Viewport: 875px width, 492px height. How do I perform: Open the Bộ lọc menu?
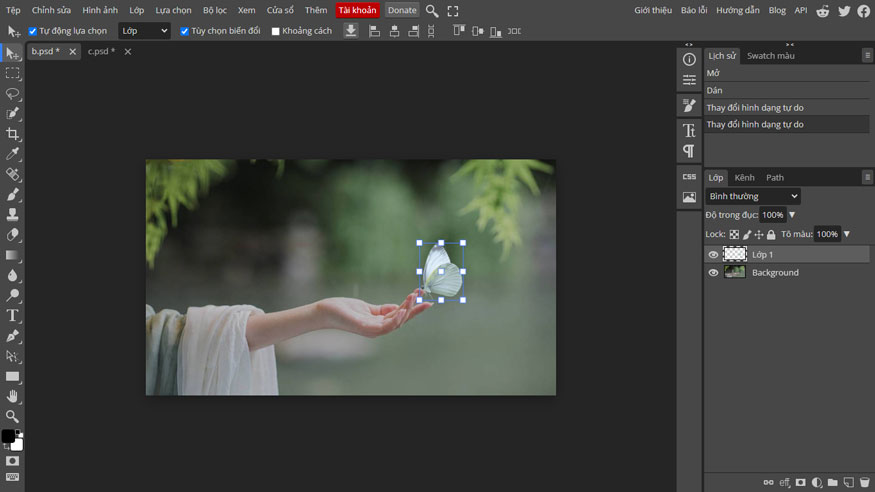point(214,10)
